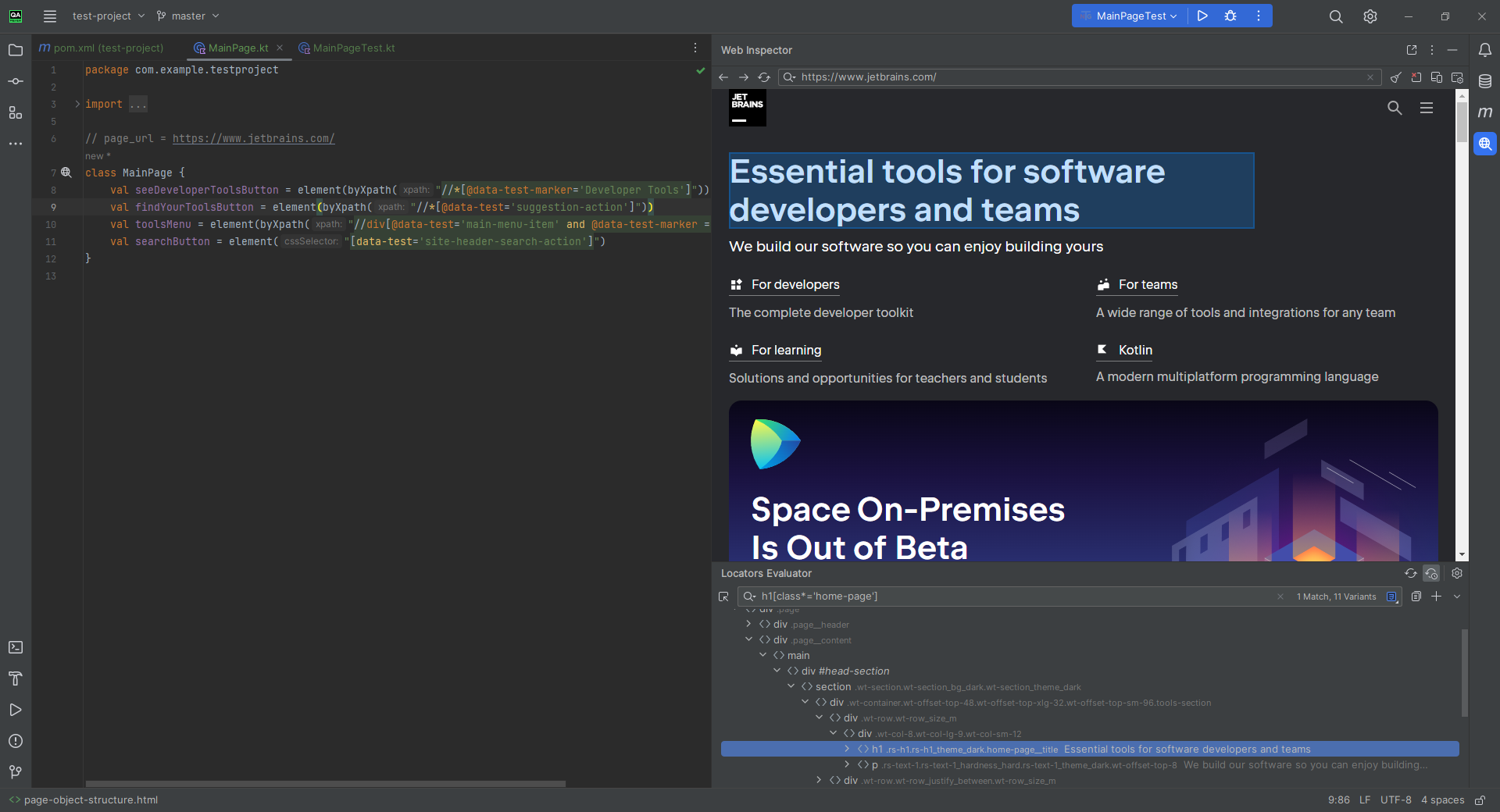
Task: Open IDE settings gear
Action: point(1370,16)
